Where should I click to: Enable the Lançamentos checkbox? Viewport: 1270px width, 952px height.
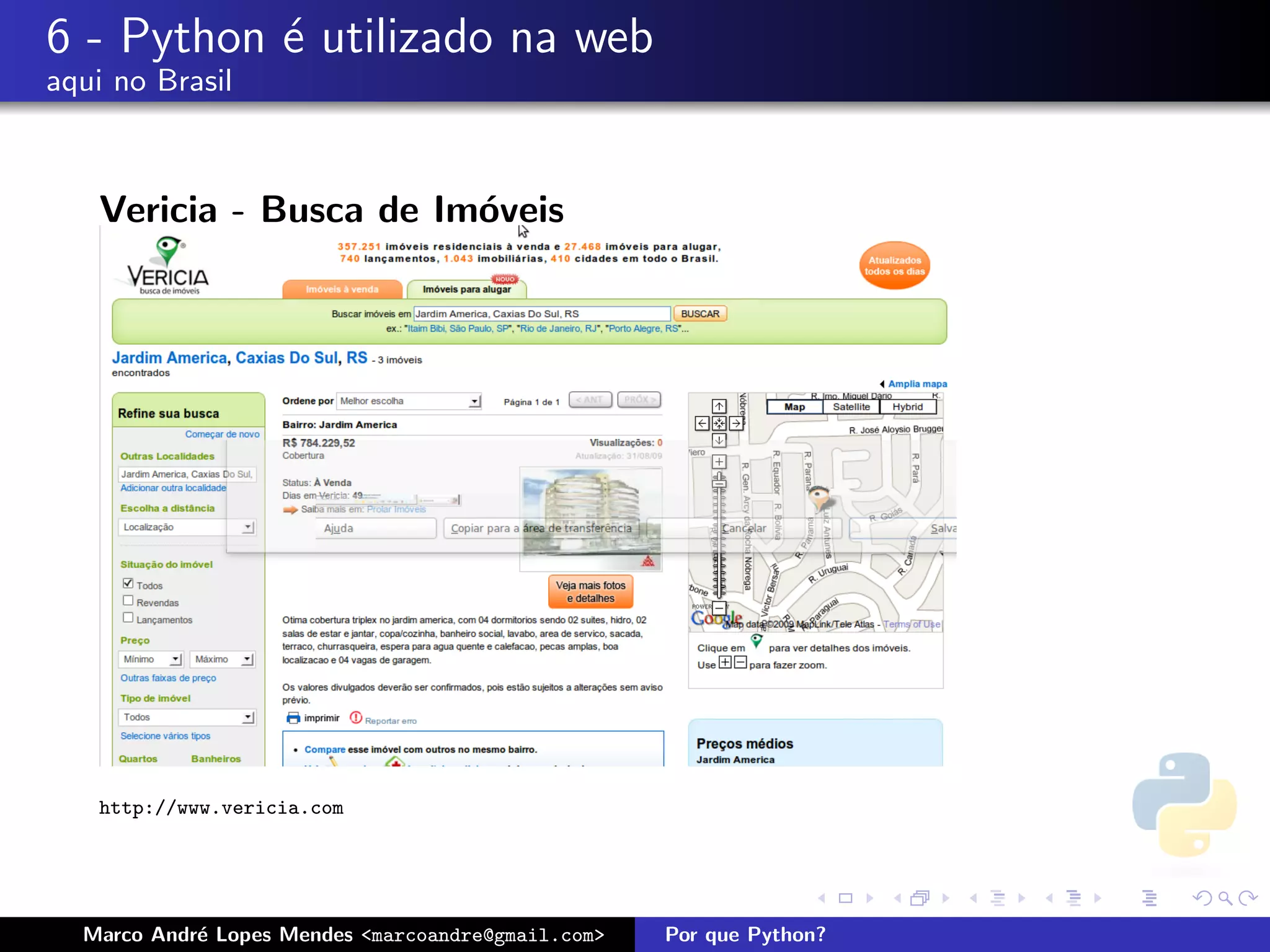128,618
